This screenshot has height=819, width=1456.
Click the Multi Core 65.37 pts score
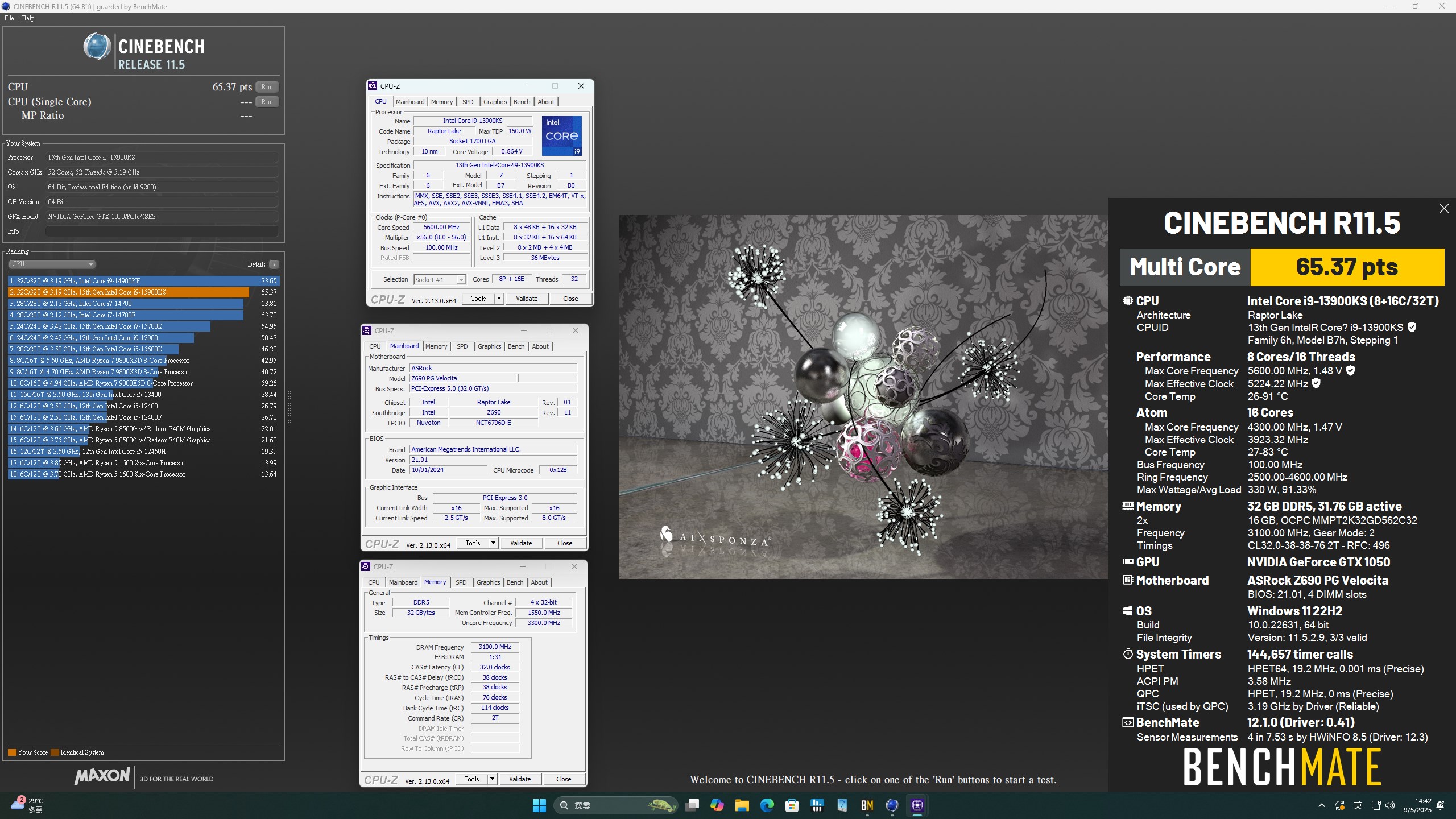pos(1347,267)
